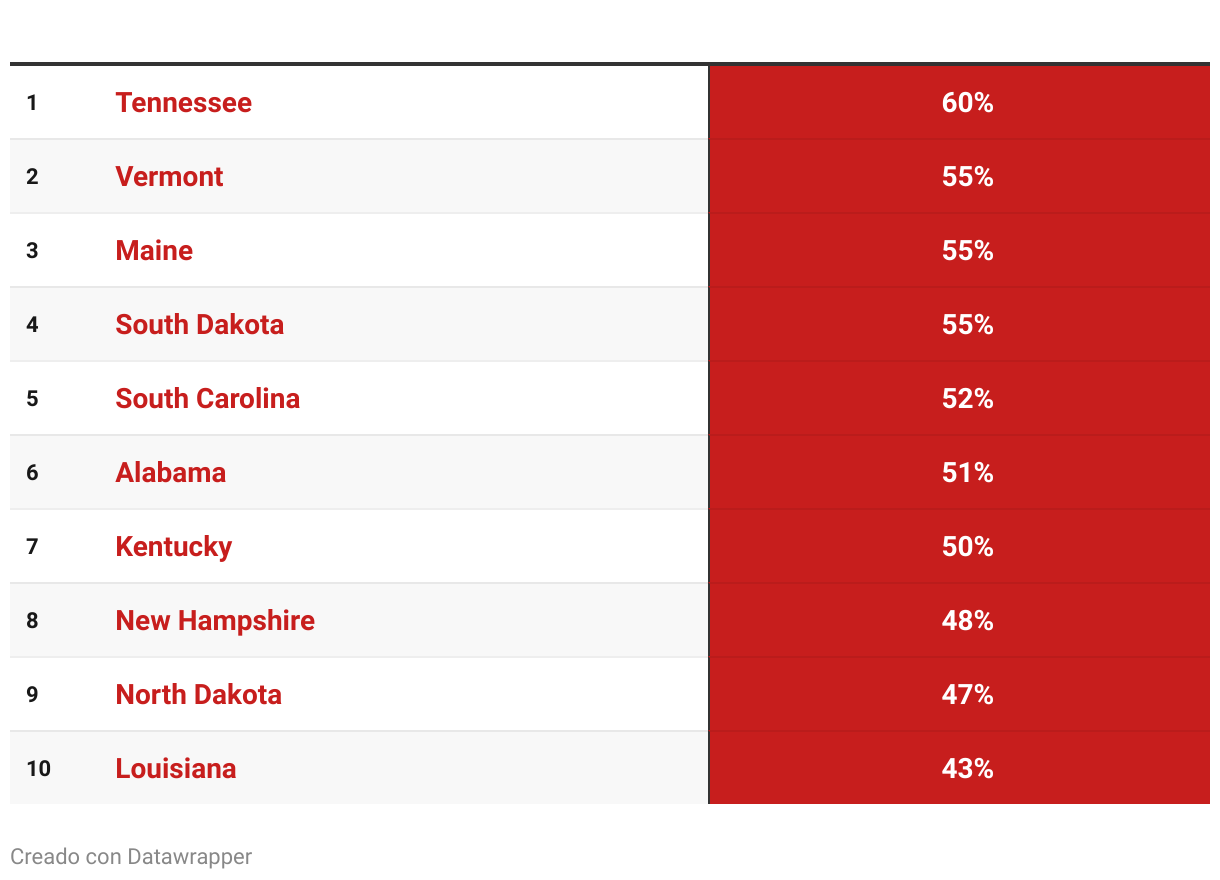Screen dimensions: 1220x880
Task: Click the 47% value cell
Action: [x=967, y=695]
